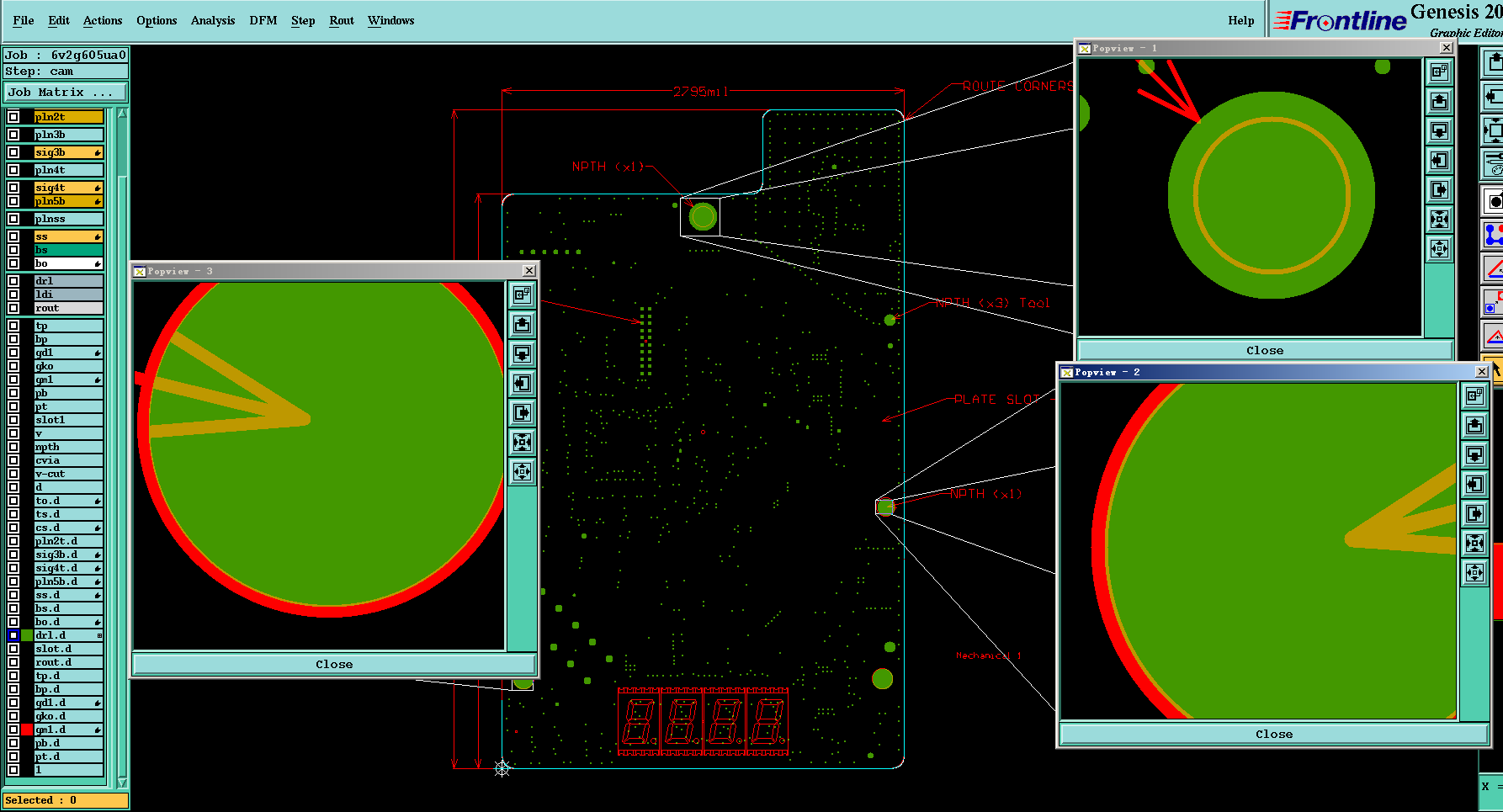Toggle the sig3b layer checkbox
Viewport: 1503px width, 812px height.
pyautogui.click(x=13, y=152)
